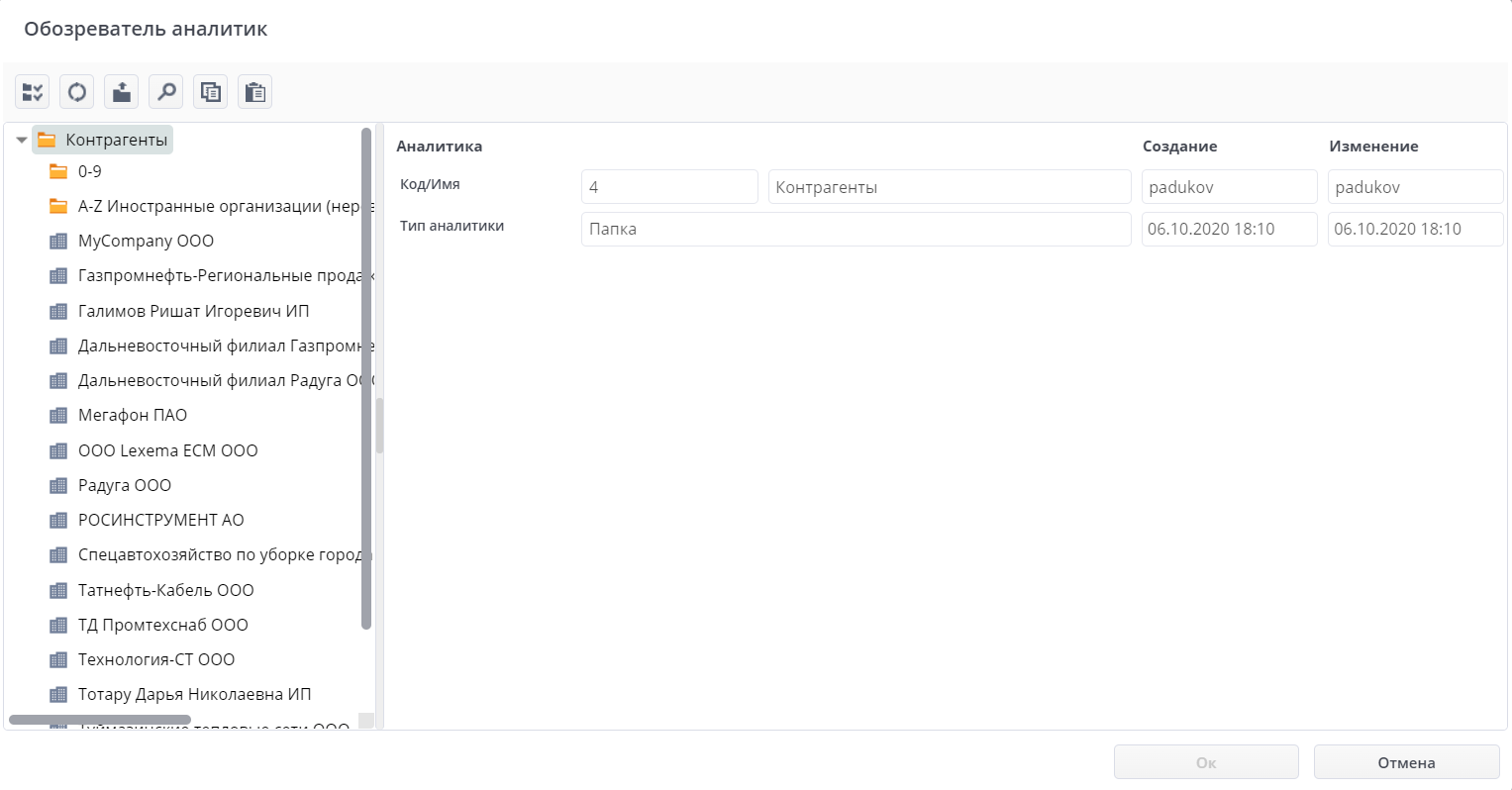Click the Технология-СТ ООО icon
This screenshot has width=1512, height=790.
[58, 659]
